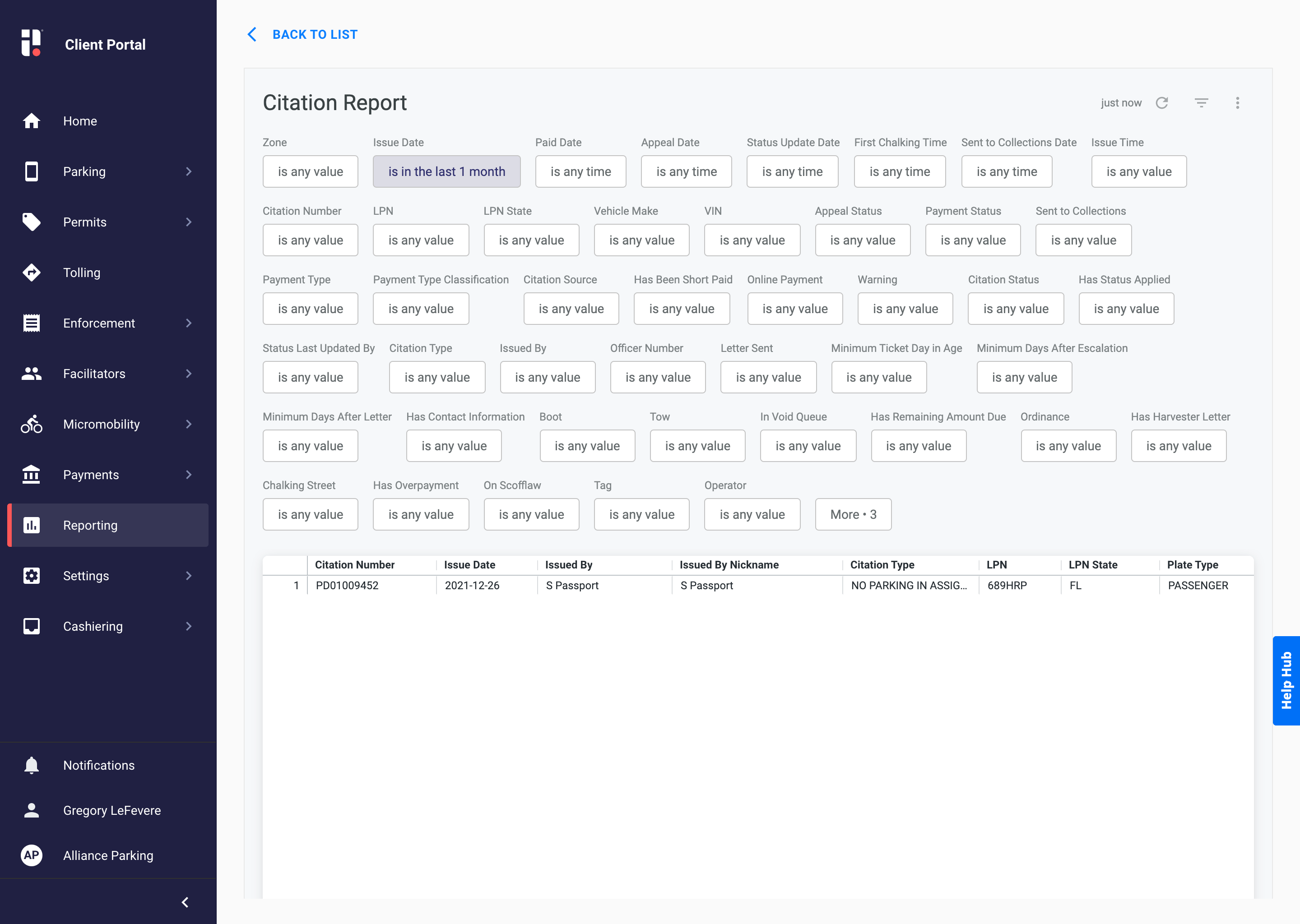This screenshot has height=924, width=1300.
Task: Expand the Settings submenu chevron
Action: [x=188, y=576]
